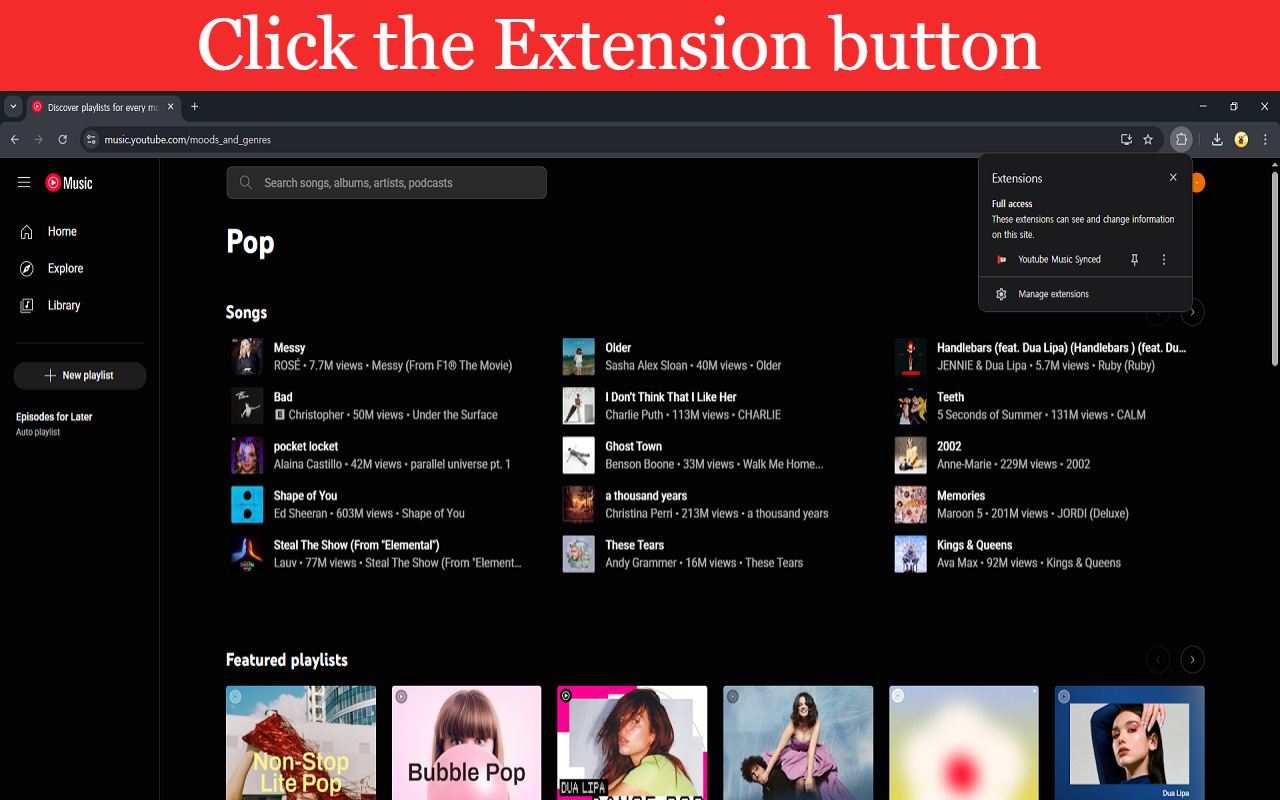Open song title Kings & Queens
Image resolution: width=1280 pixels, height=800 pixels.
click(x=974, y=545)
